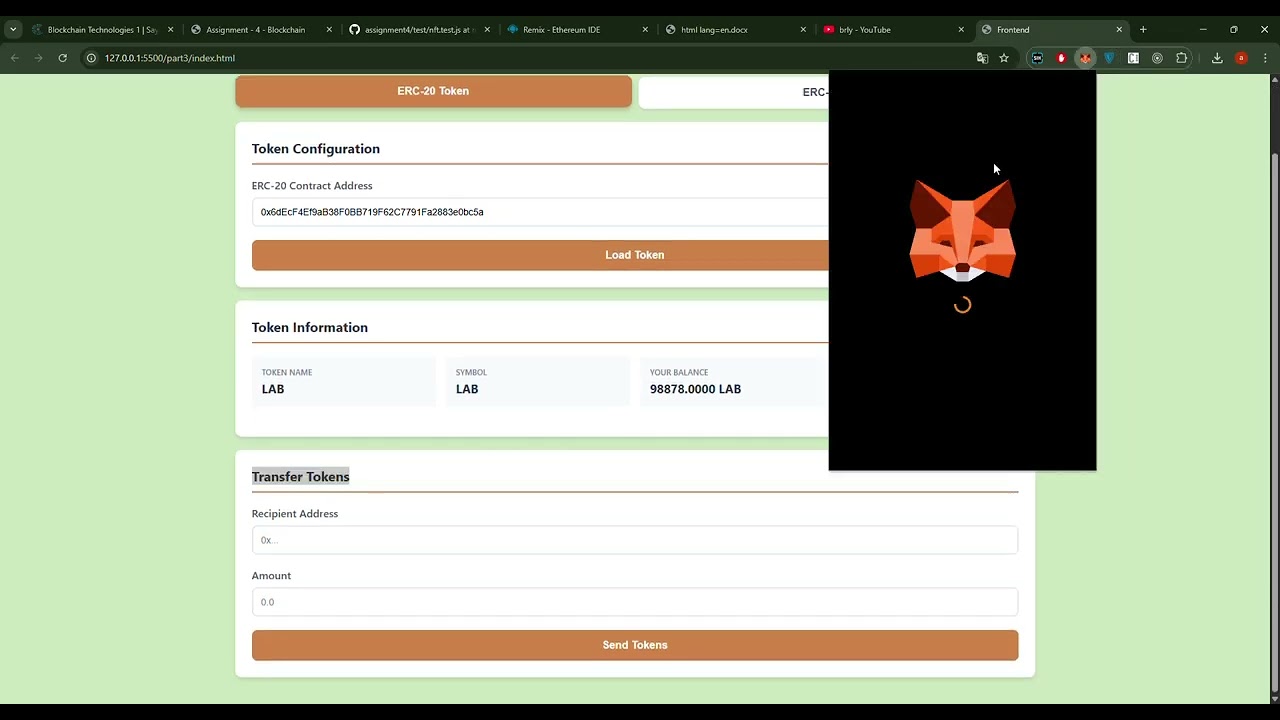Go back to the previous page
Screen dimensions: 1280x720
coord(14,58)
